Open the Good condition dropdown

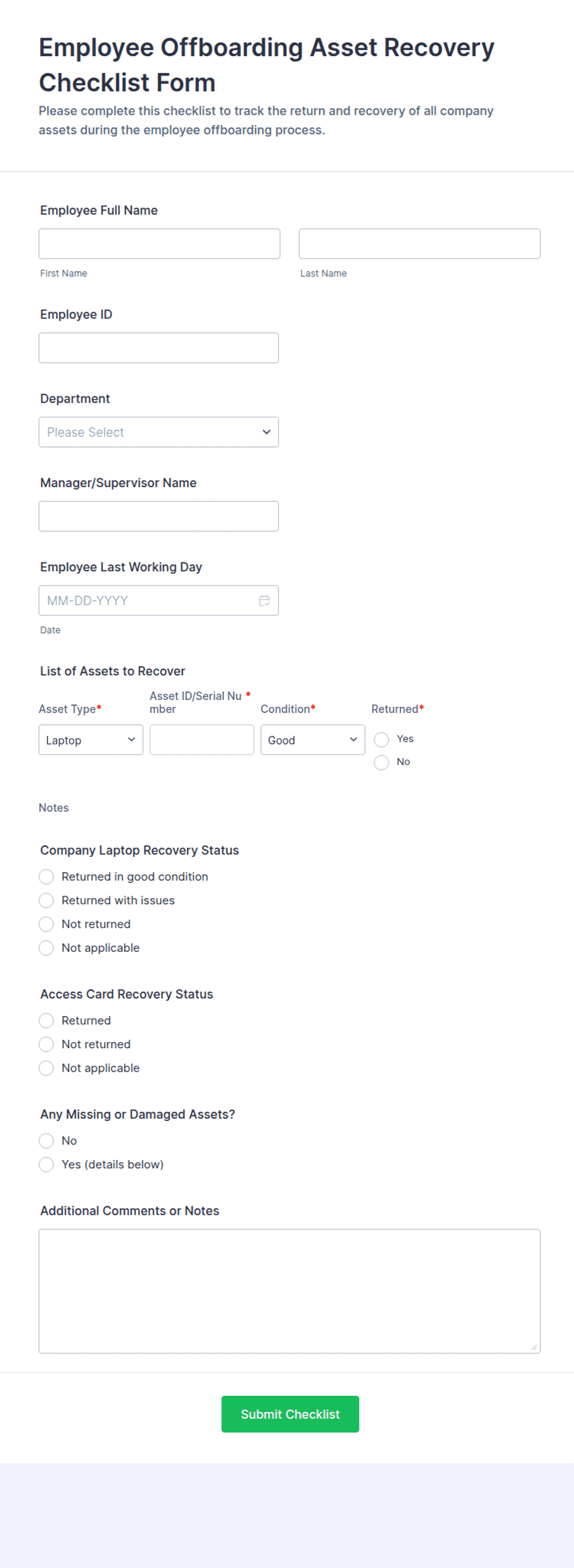(313, 740)
